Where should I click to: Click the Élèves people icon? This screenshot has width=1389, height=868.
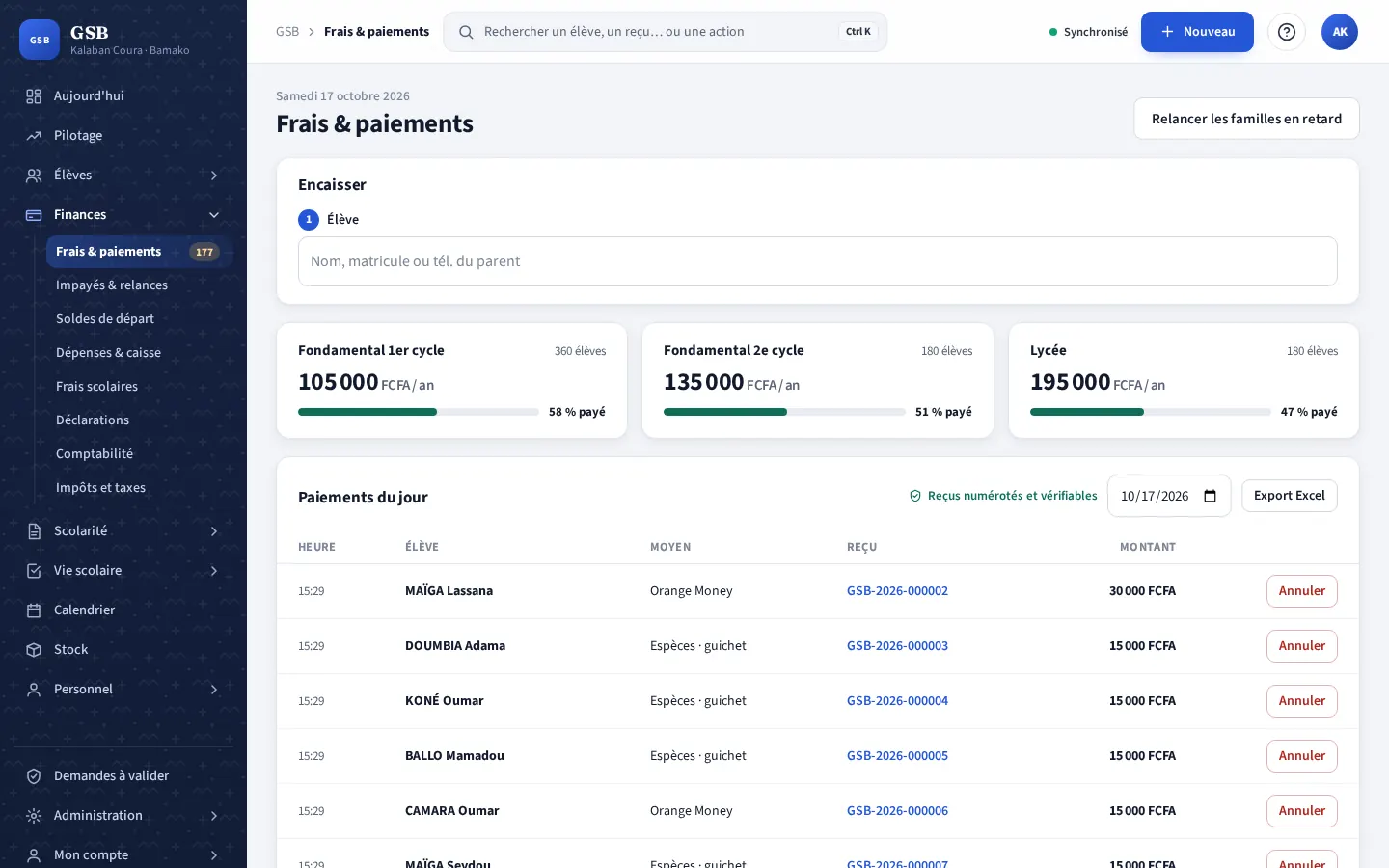tap(34, 176)
